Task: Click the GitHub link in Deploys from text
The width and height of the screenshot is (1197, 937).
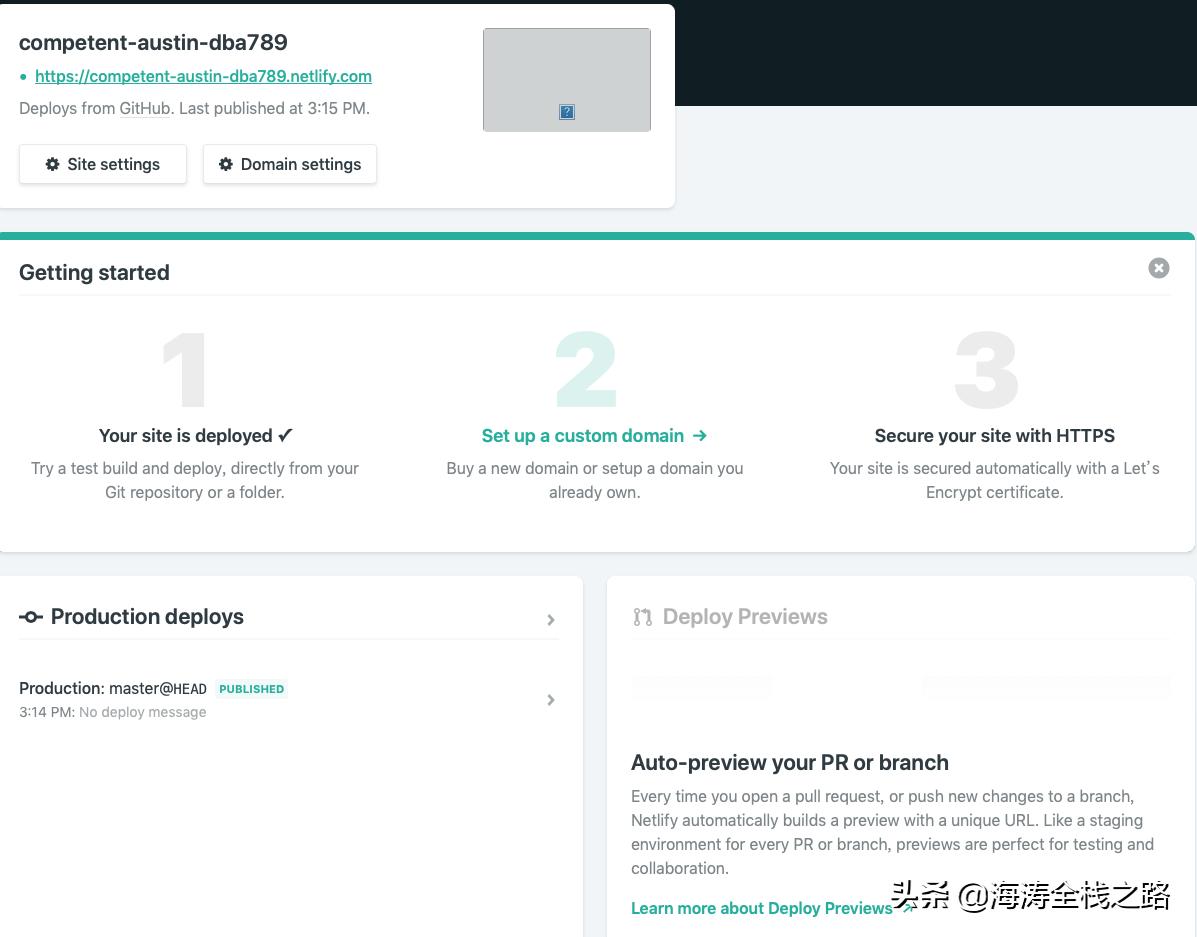Action: (144, 108)
